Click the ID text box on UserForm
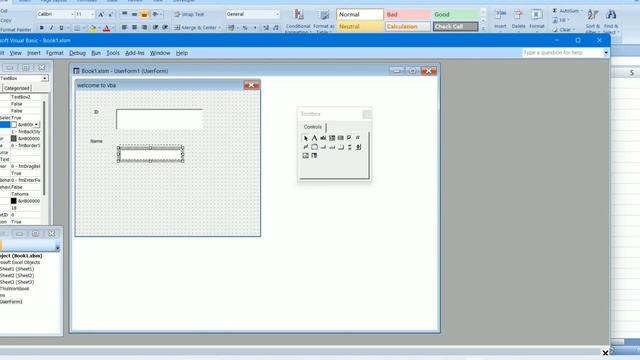The image size is (640, 360). 159,119
